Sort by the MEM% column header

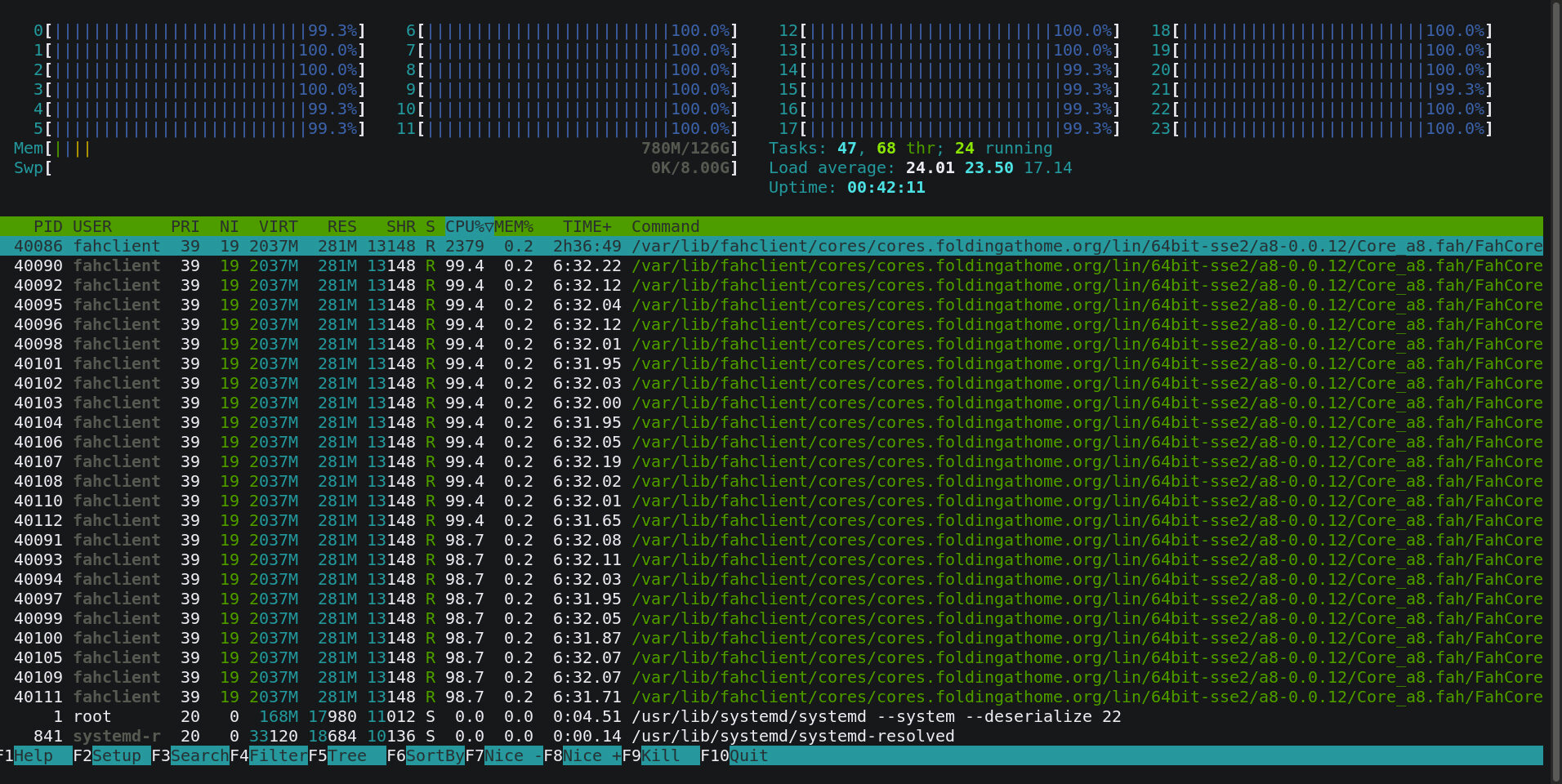(514, 226)
